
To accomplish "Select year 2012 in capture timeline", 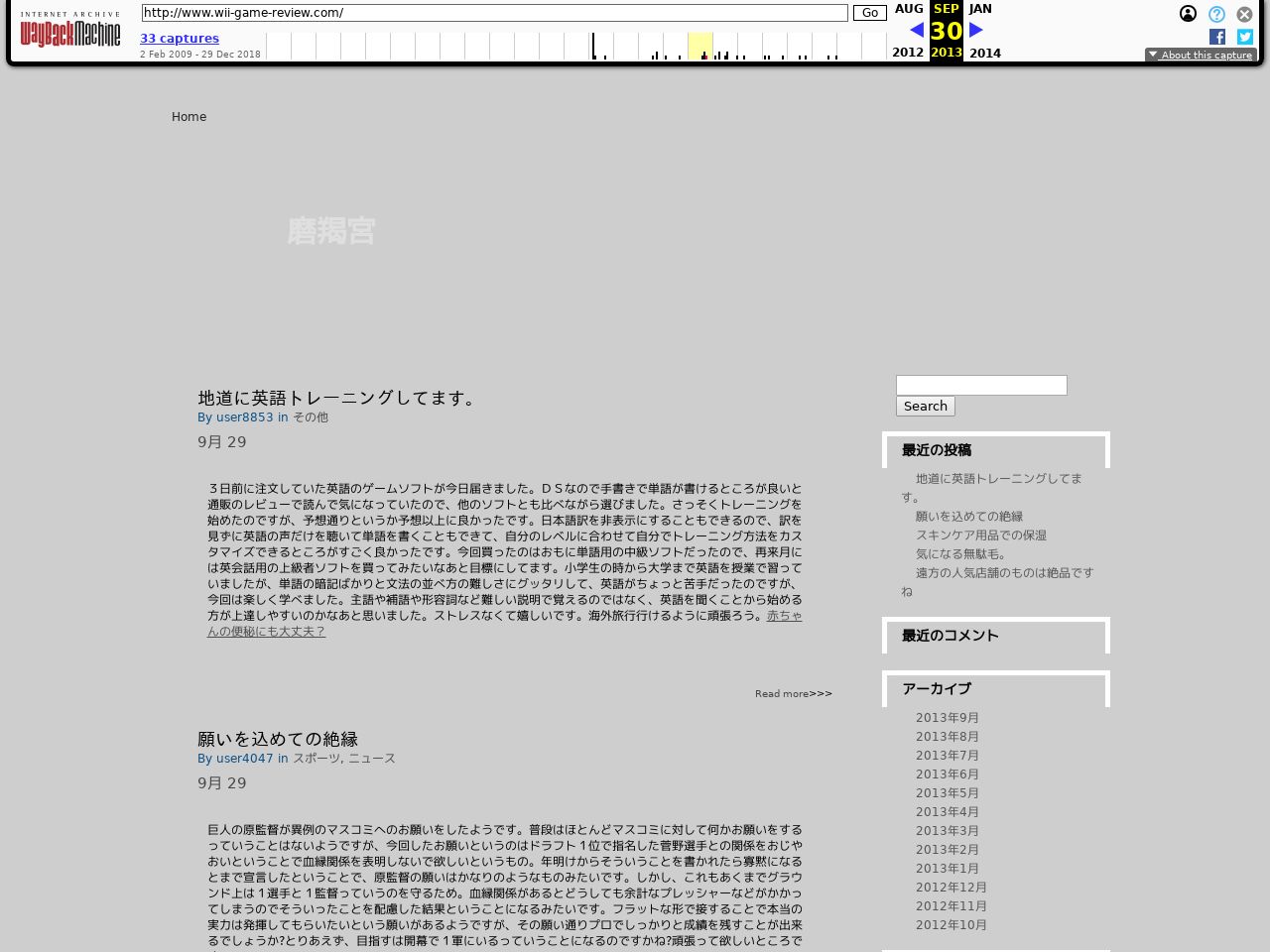I will 908,53.
